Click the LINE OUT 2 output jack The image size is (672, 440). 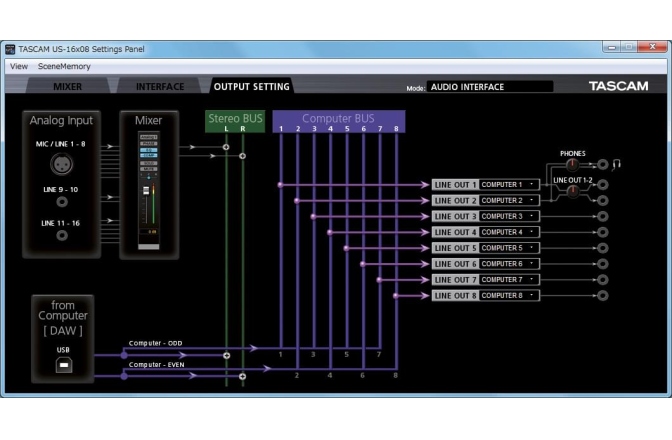click(603, 201)
